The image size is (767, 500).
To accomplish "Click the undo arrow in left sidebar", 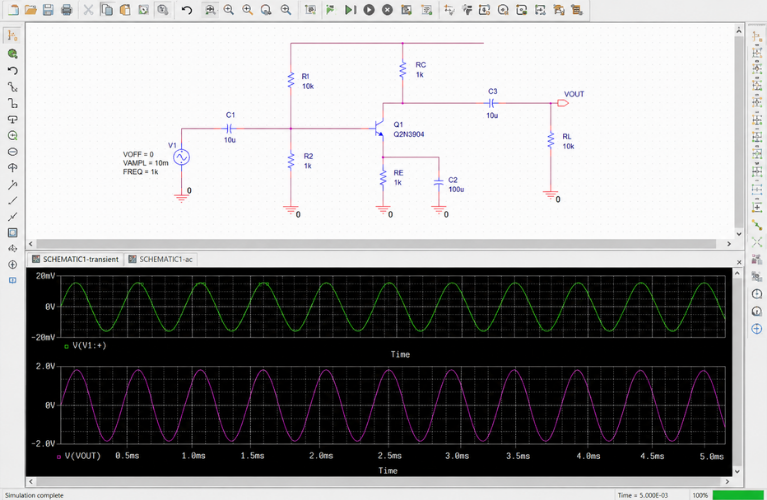I will (x=13, y=70).
